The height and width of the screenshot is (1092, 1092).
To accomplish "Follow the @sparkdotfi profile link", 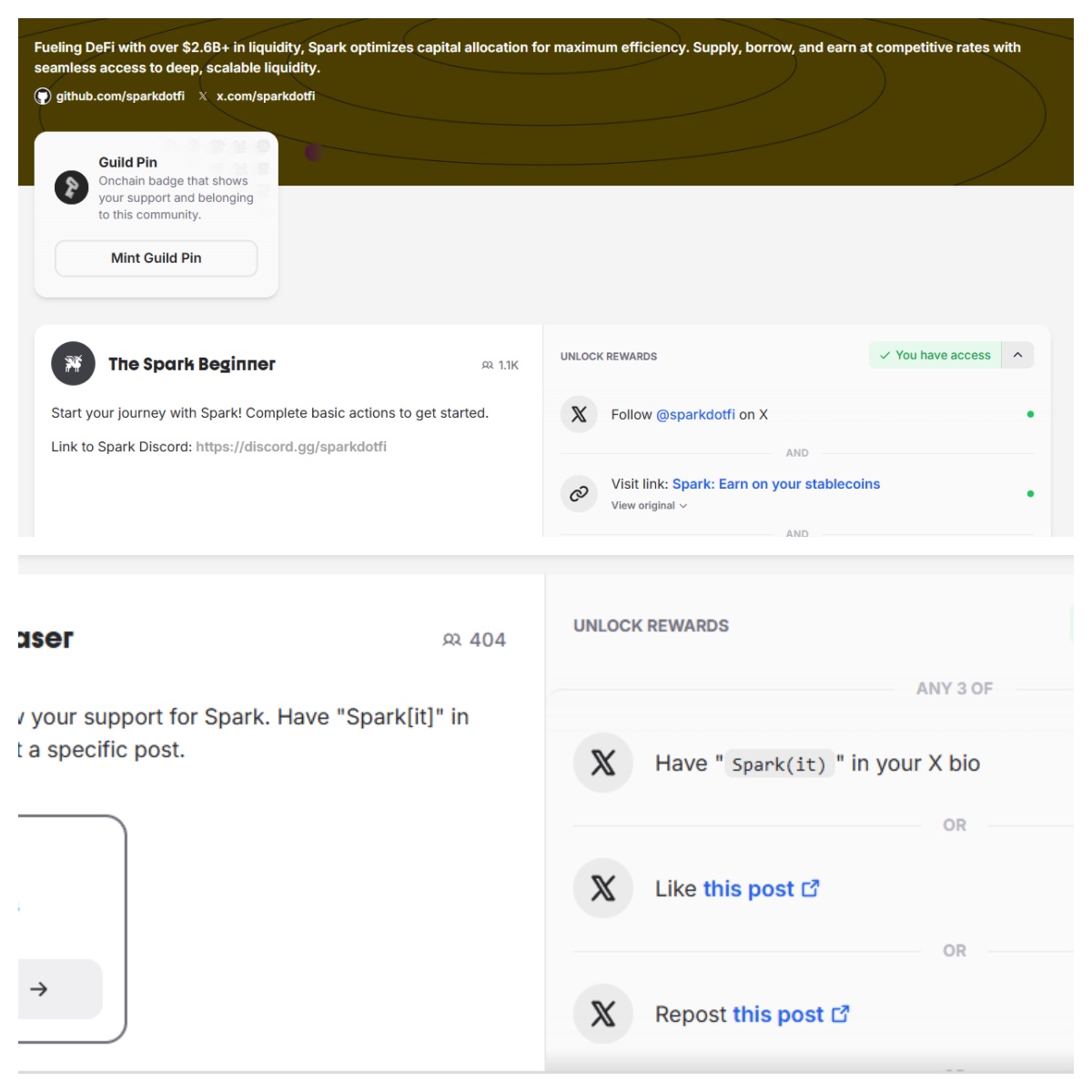I will point(695,415).
